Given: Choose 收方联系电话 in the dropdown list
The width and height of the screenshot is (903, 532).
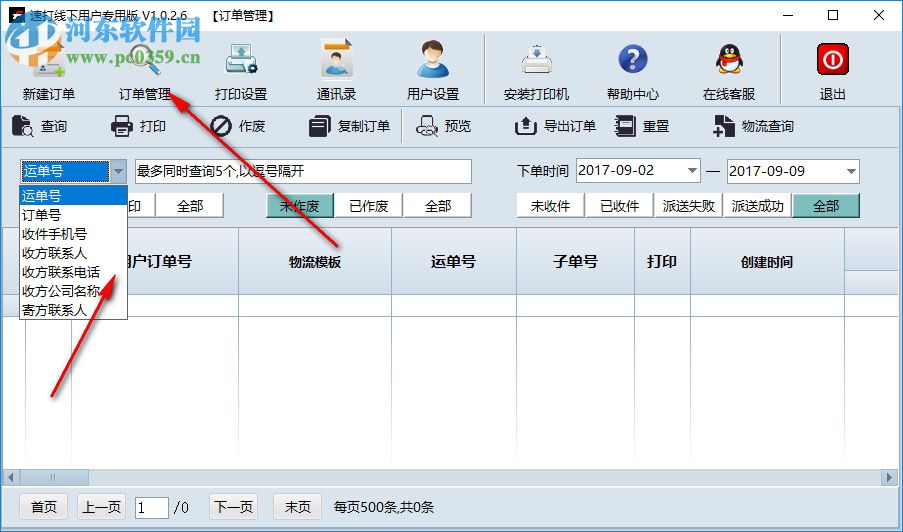Looking at the screenshot, I should coord(73,272).
